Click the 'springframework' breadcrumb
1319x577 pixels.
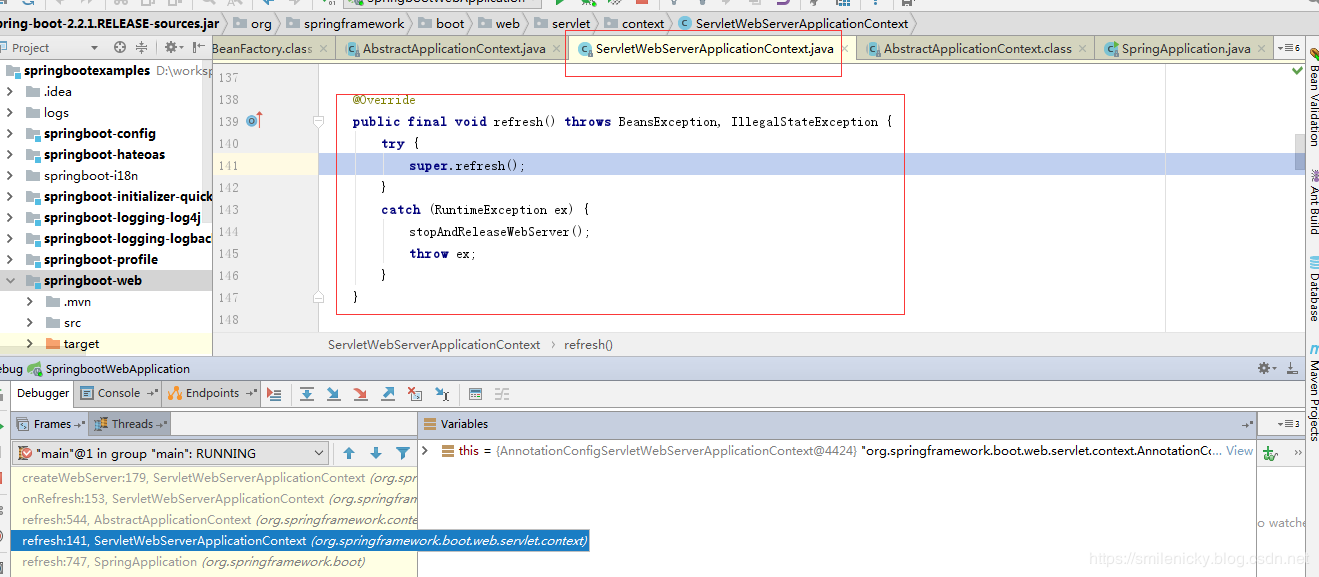click(345, 23)
